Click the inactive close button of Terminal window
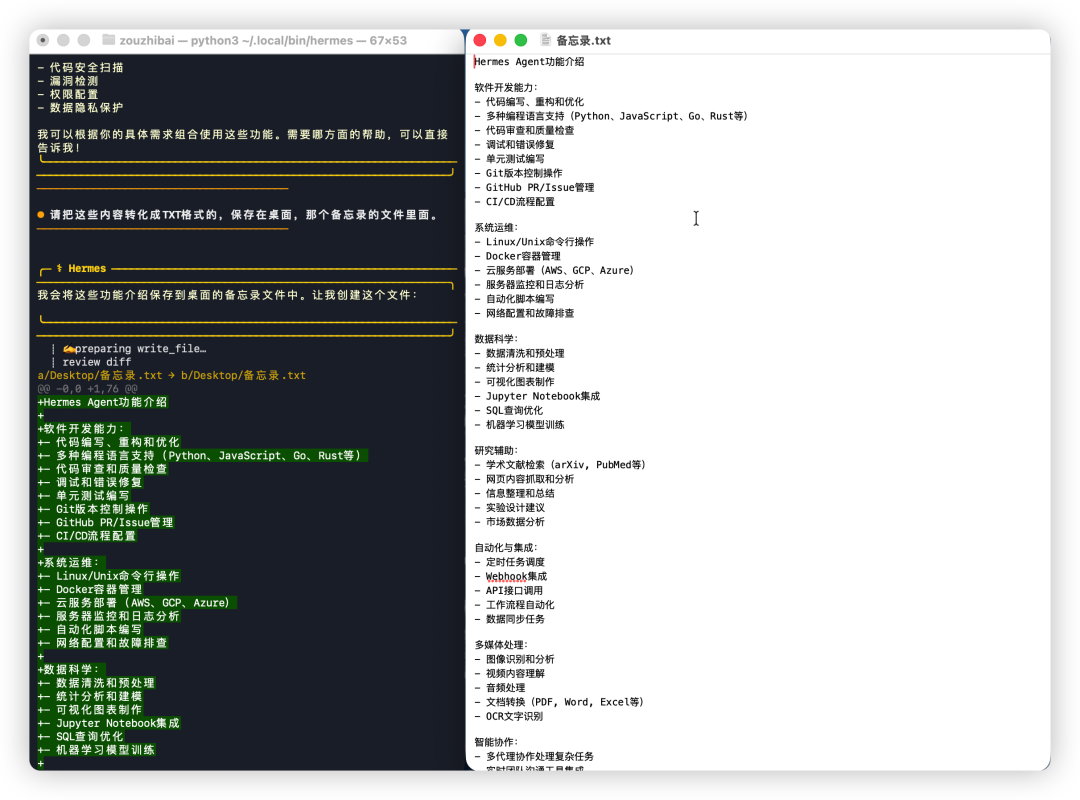The height and width of the screenshot is (800, 1080). (43, 40)
